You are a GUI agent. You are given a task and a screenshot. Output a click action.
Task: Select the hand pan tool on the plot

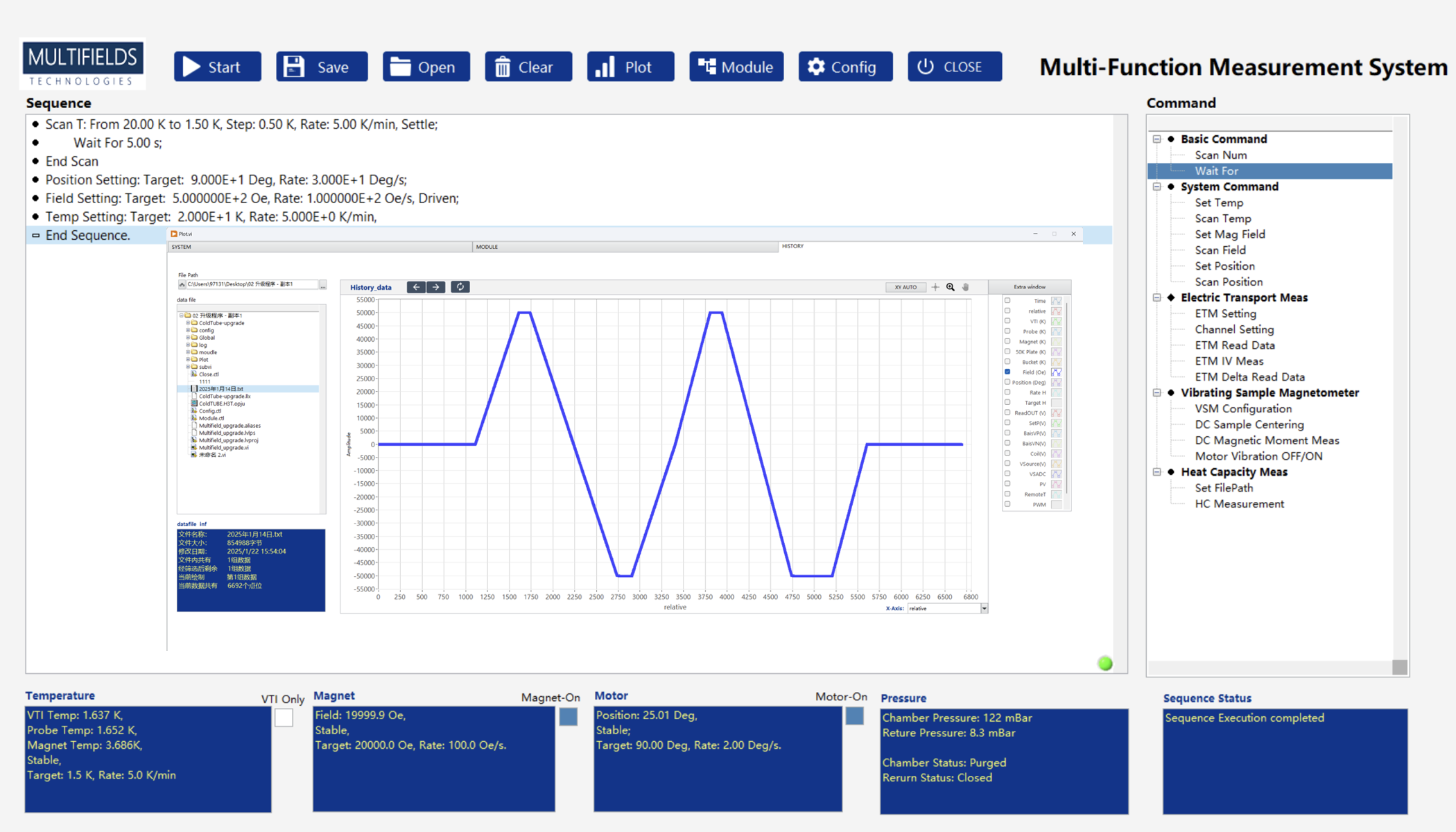coord(966,287)
